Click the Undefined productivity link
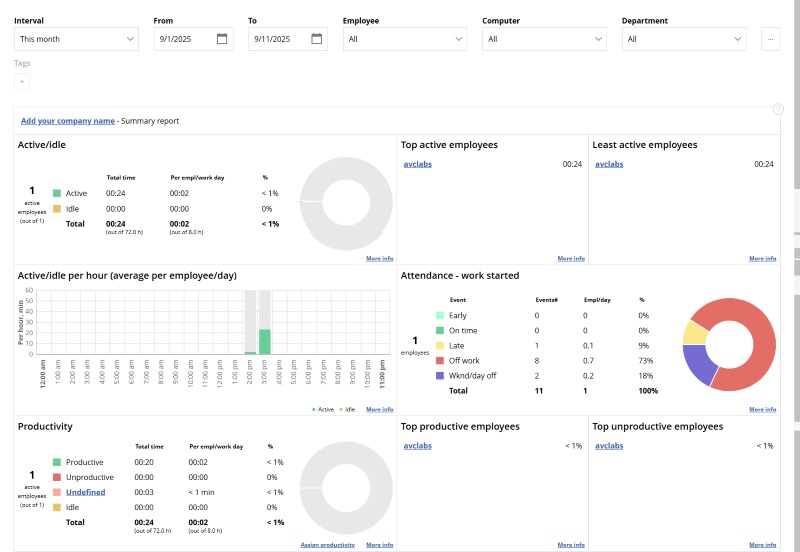The height and width of the screenshot is (552, 800). pyautogui.click(x=85, y=492)
